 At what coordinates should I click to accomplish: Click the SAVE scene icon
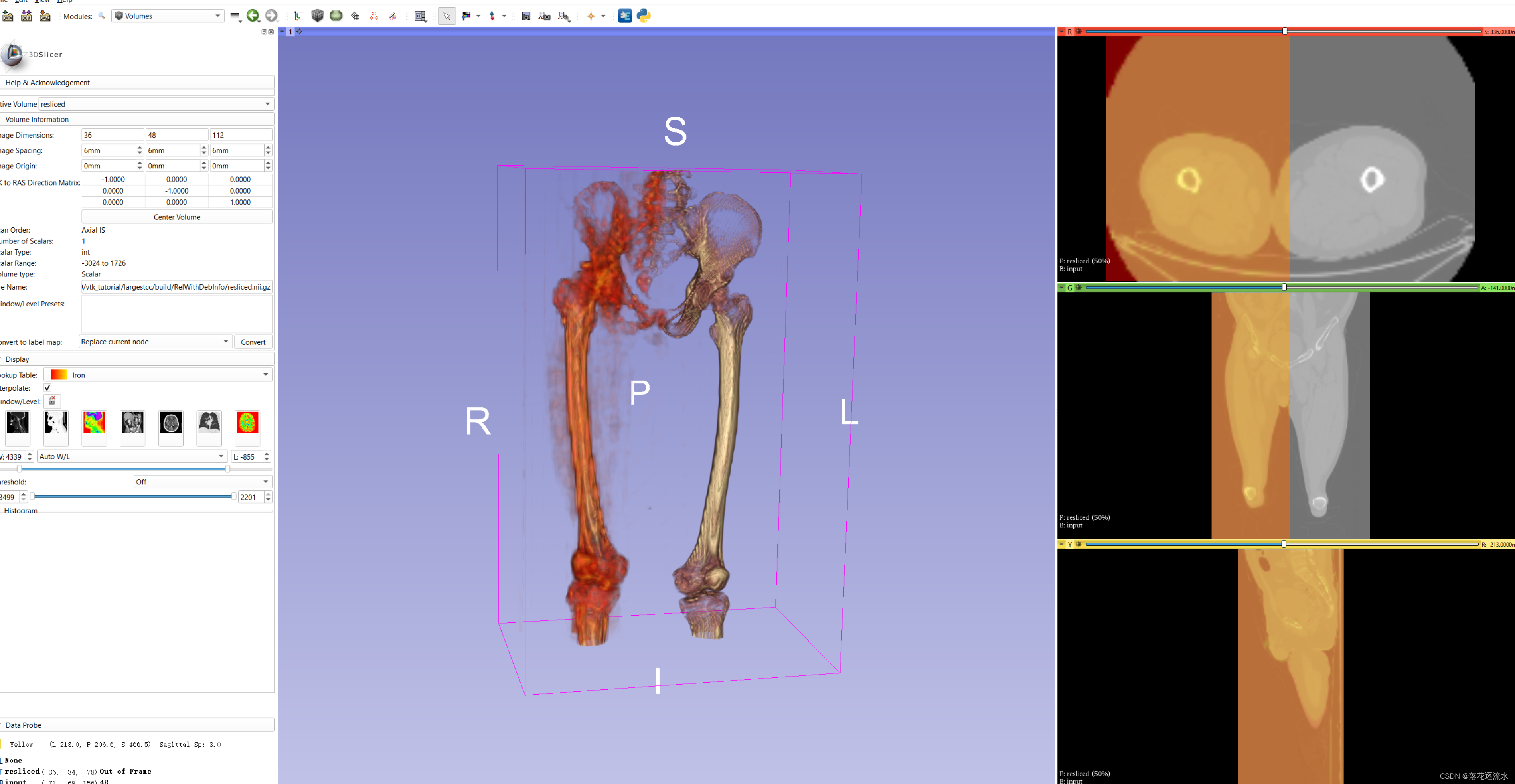point(45,16)
